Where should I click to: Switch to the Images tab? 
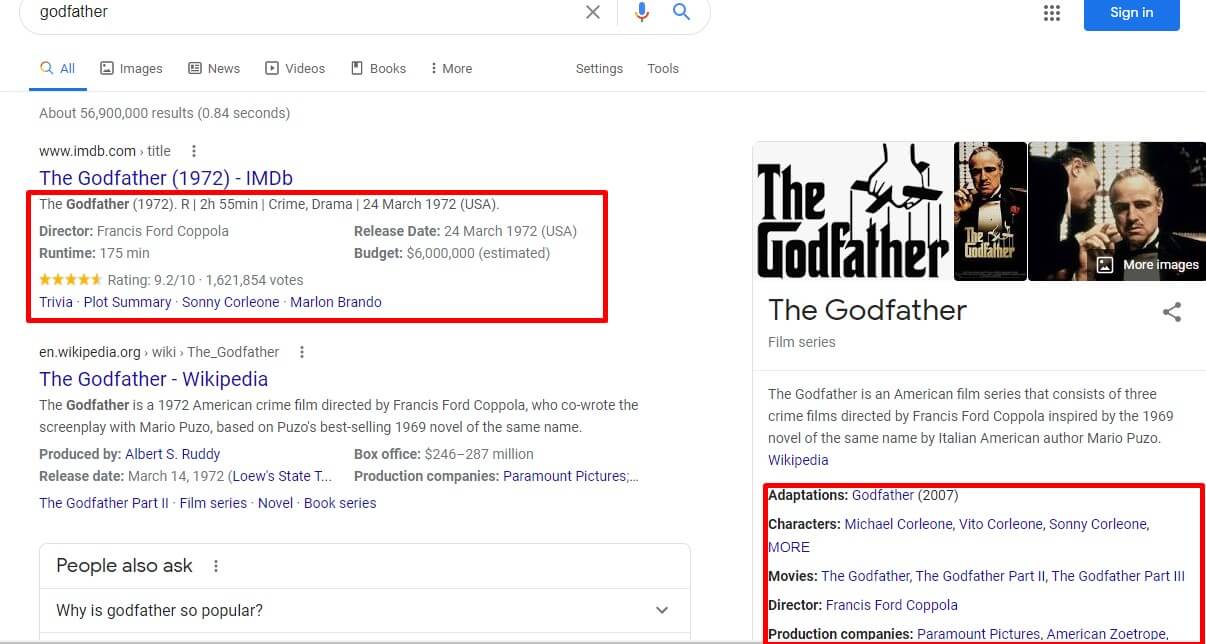click(131, 68)
